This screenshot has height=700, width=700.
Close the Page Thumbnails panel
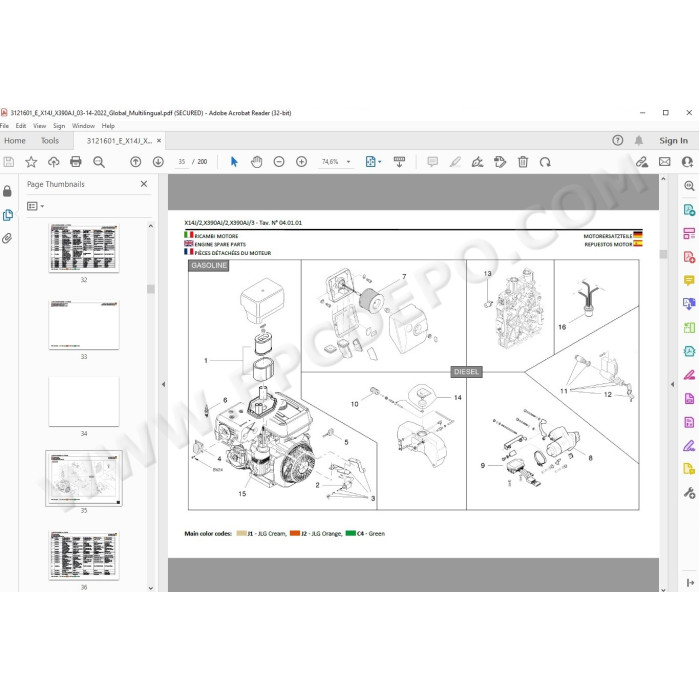144,184
